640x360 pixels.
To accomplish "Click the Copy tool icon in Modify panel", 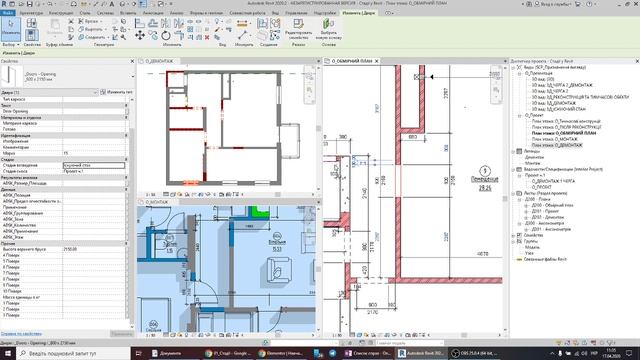I will 153,36.
